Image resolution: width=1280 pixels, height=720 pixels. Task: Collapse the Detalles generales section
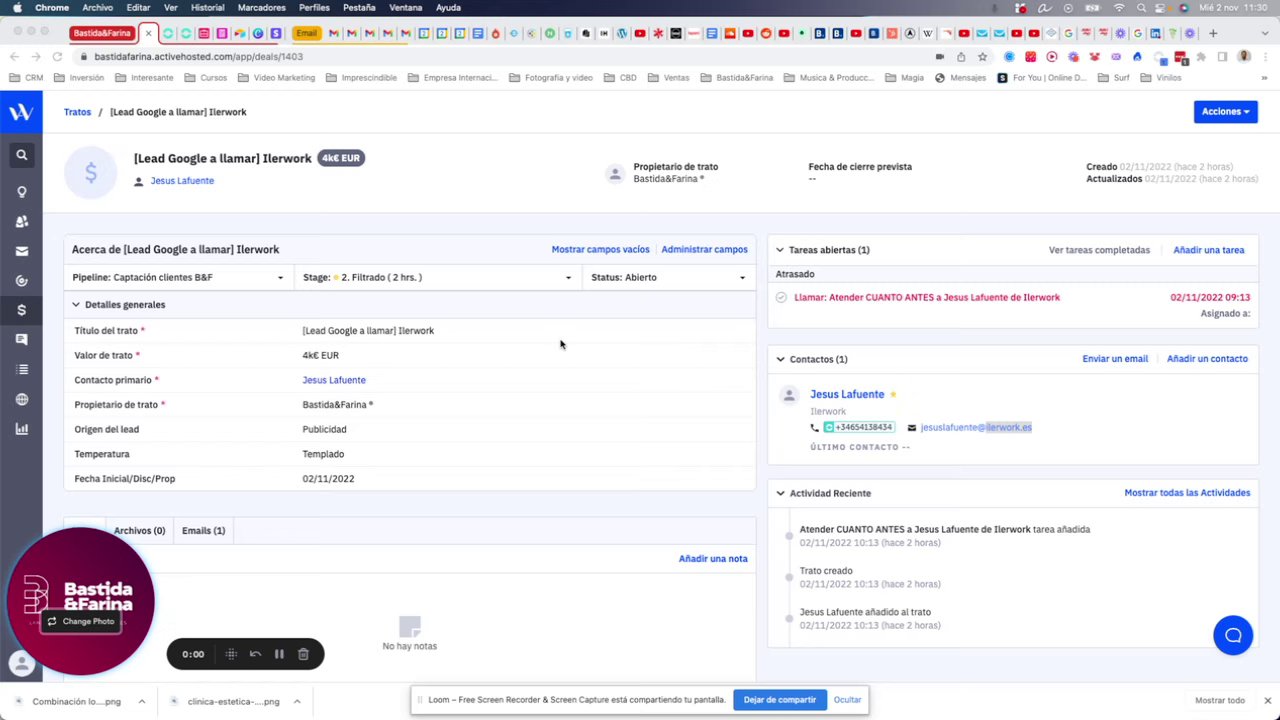click(x=76, y=305)
